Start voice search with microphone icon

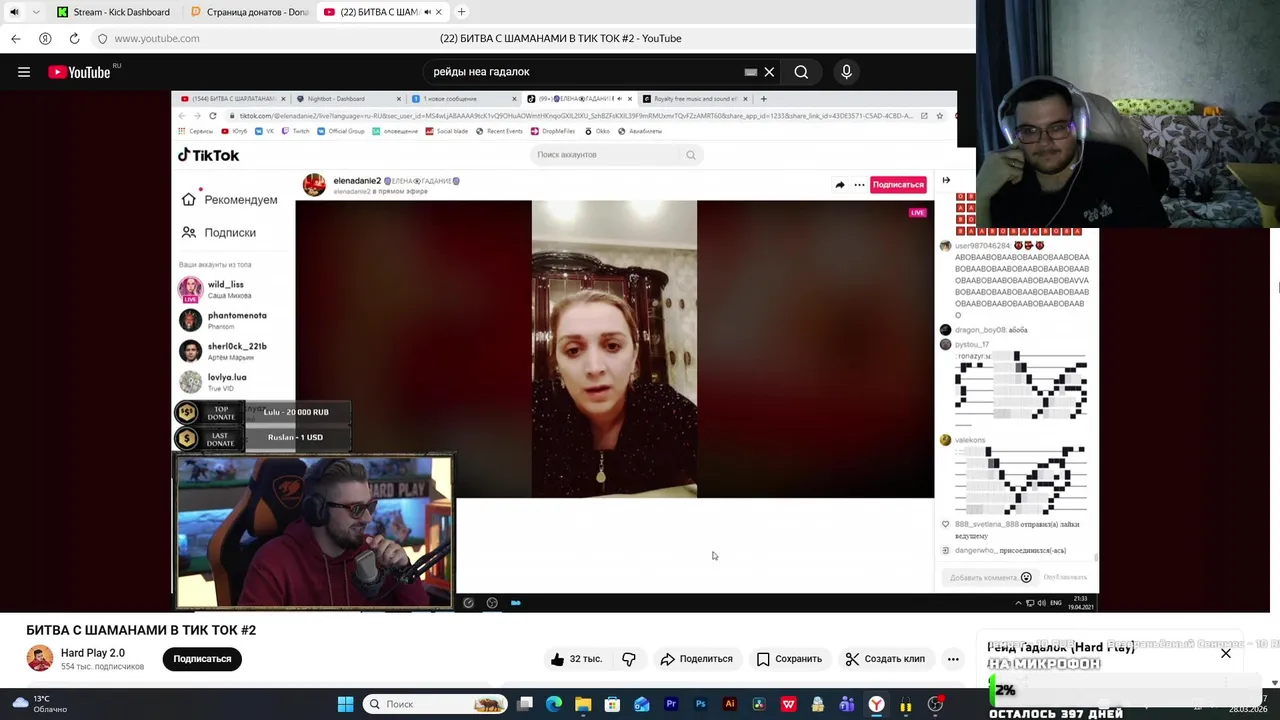tap(846, 72)
